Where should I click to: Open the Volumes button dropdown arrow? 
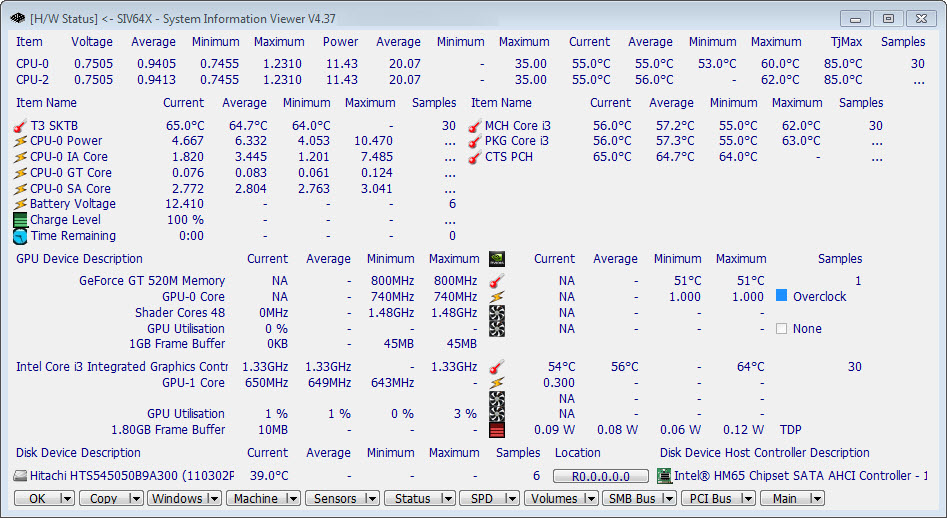[591, 499]
